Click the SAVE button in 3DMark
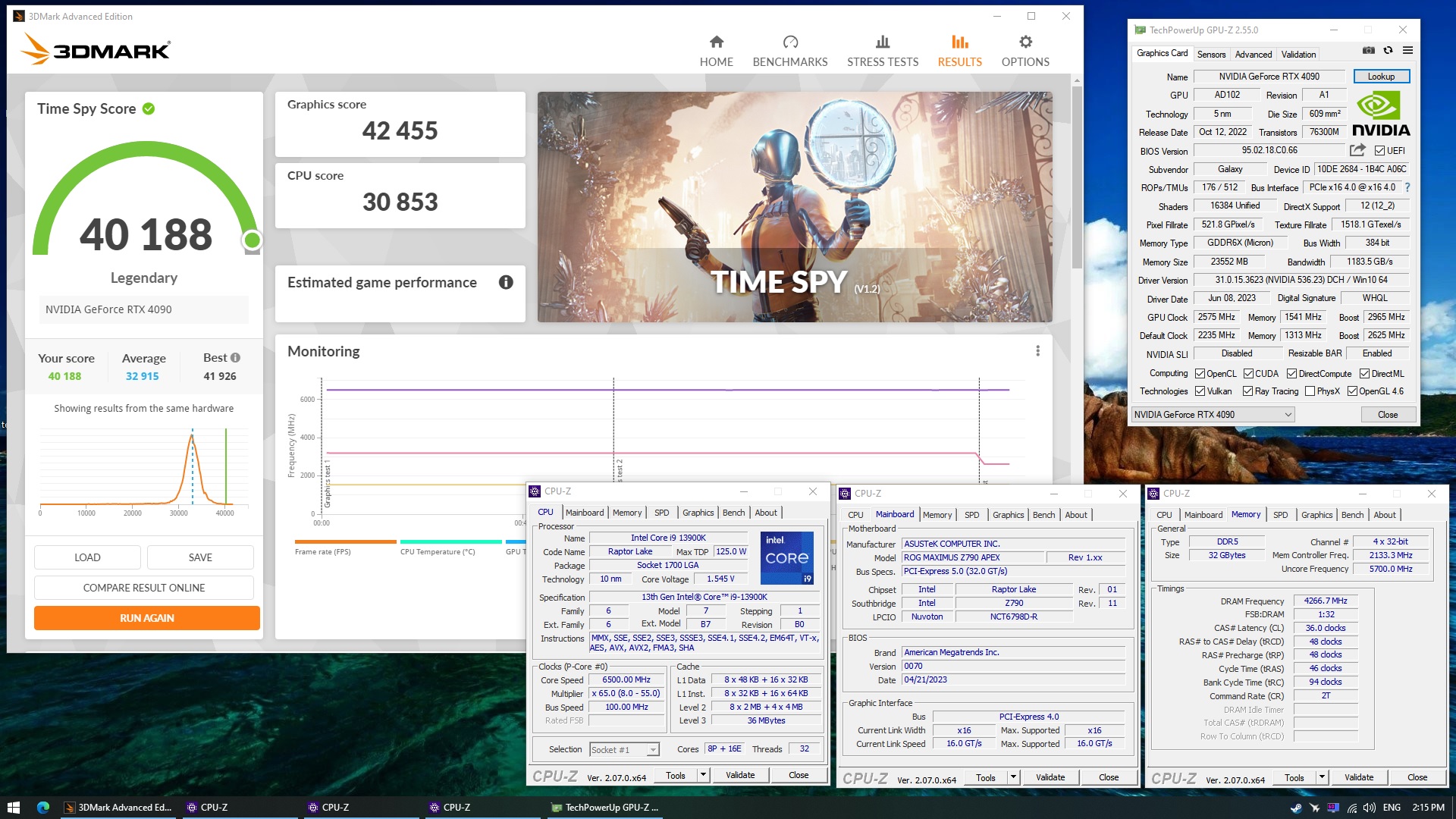Screen dimensions: 1456x819 pos(200,557)
